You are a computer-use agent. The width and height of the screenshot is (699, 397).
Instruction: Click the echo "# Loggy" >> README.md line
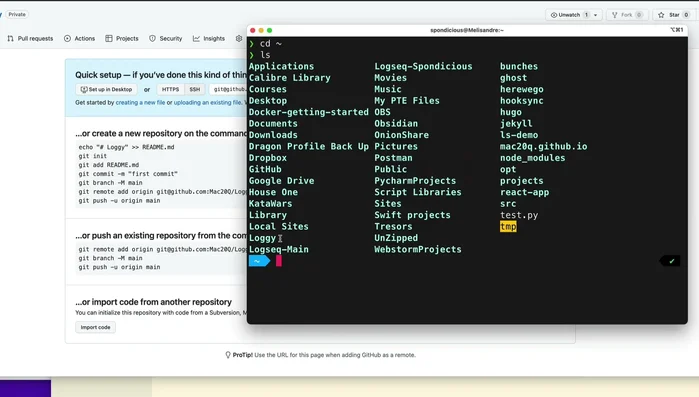[x=126, y=147]
